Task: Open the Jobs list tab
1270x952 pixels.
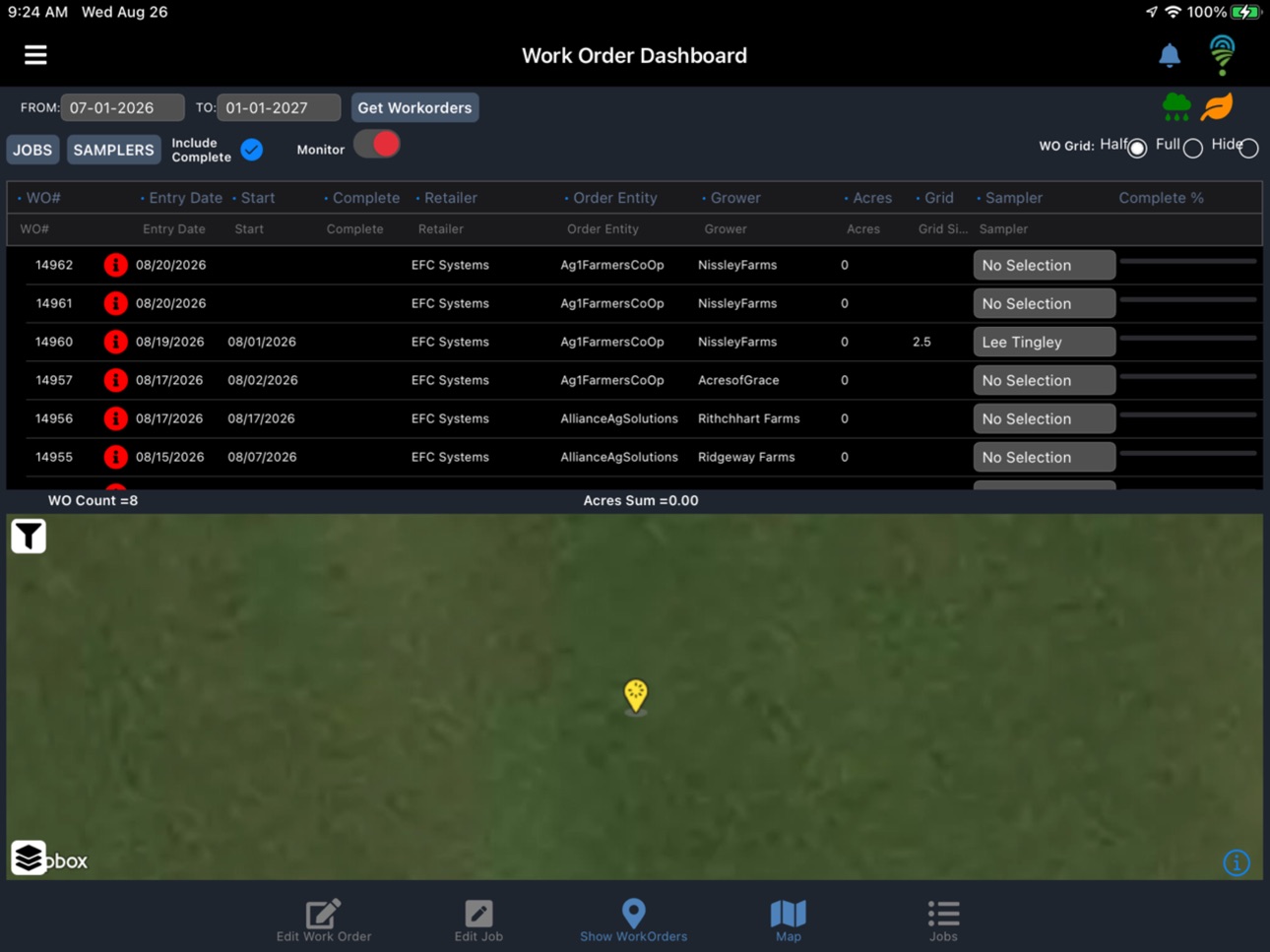Action: tap(943, 920)
